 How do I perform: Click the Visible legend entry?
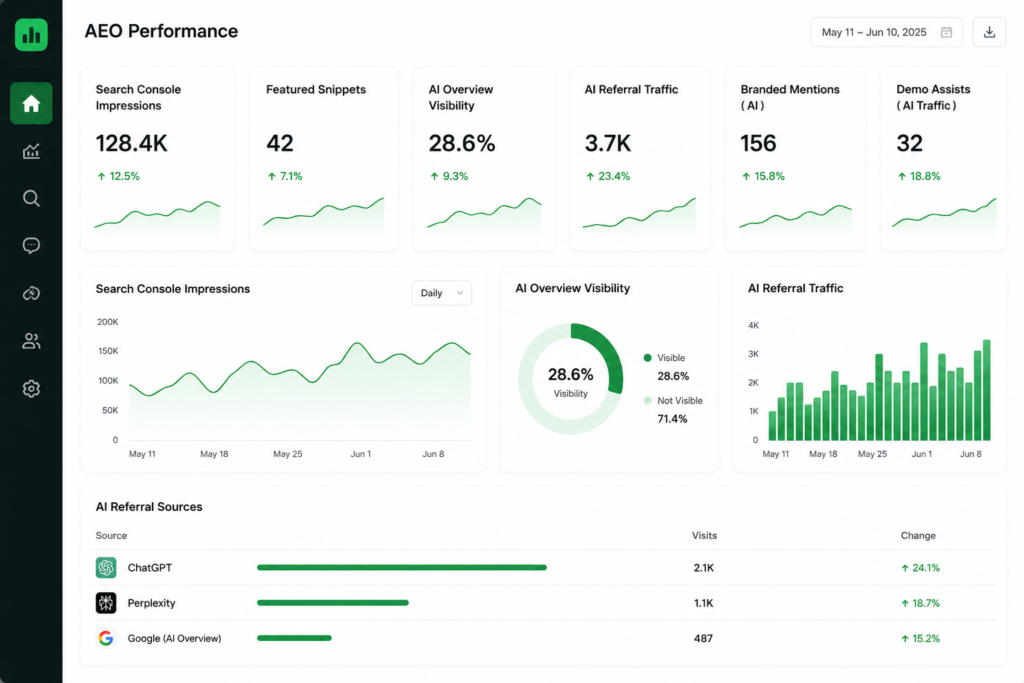click(665, 358)
